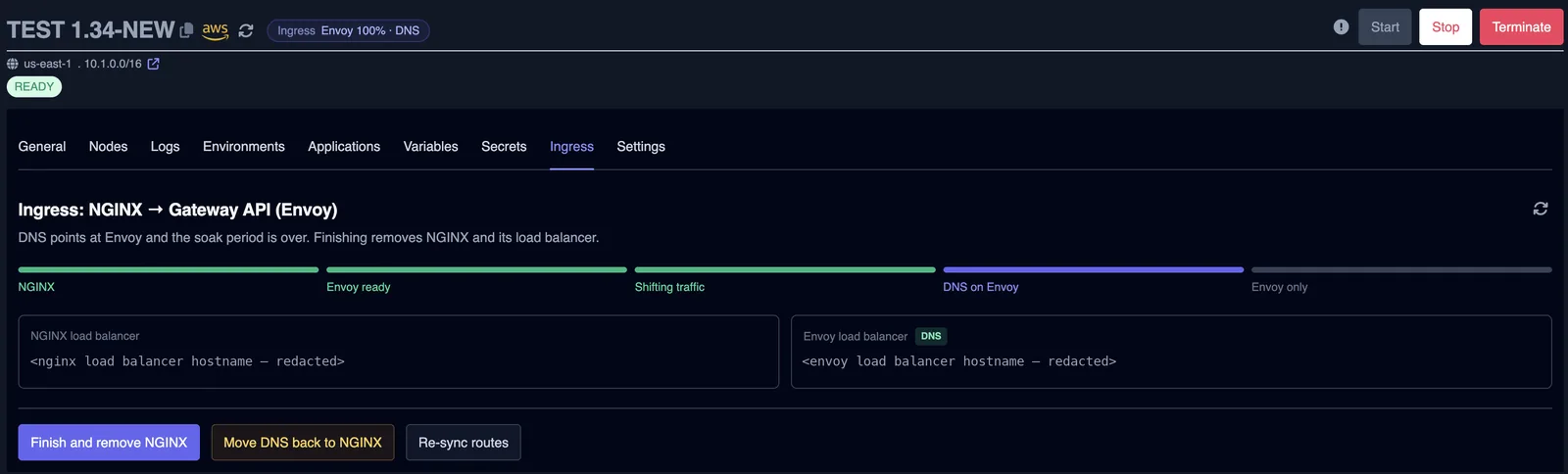1568x474 pixels.
Task: Refresh the Ingress migration panel
Action: [x=1541, y=209]
